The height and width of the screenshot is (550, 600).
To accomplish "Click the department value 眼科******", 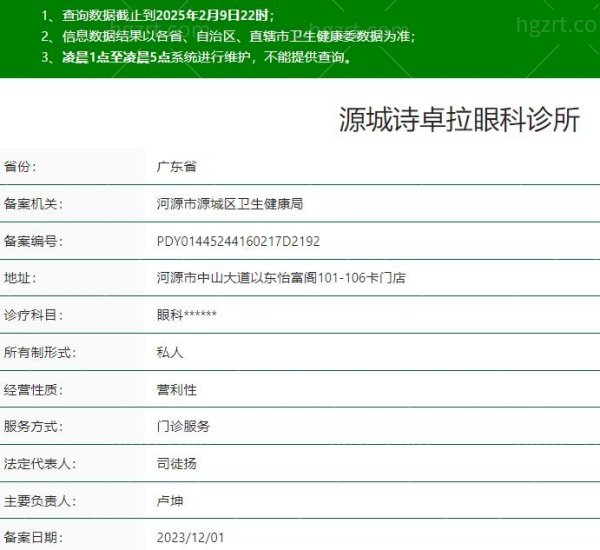I will point(187,315).
